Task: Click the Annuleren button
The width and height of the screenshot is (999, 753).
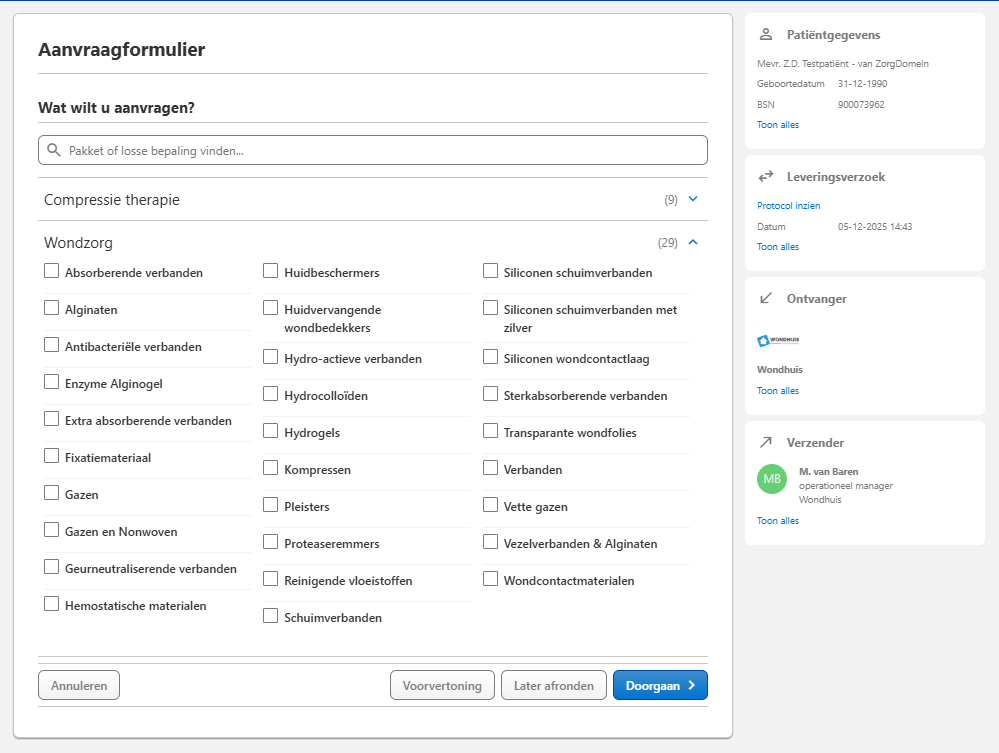Action: click(79, 685)
